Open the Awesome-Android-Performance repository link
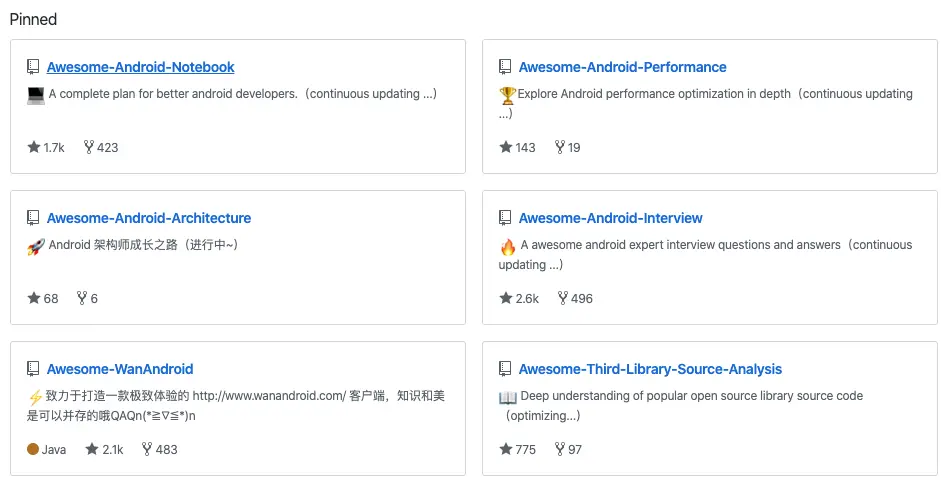The width and height of the screenshot is (941, 493). coord(622,68)
